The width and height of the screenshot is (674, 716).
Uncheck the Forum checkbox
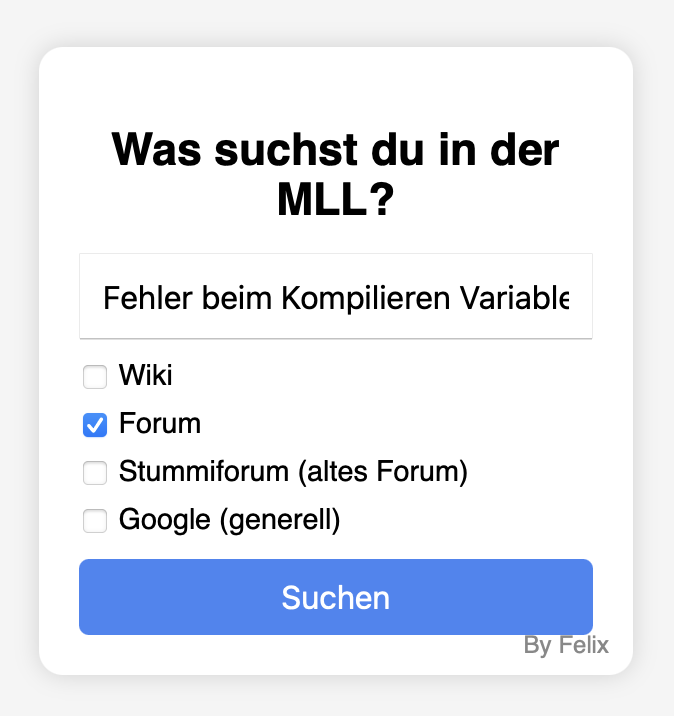click(x=95, y=425)
